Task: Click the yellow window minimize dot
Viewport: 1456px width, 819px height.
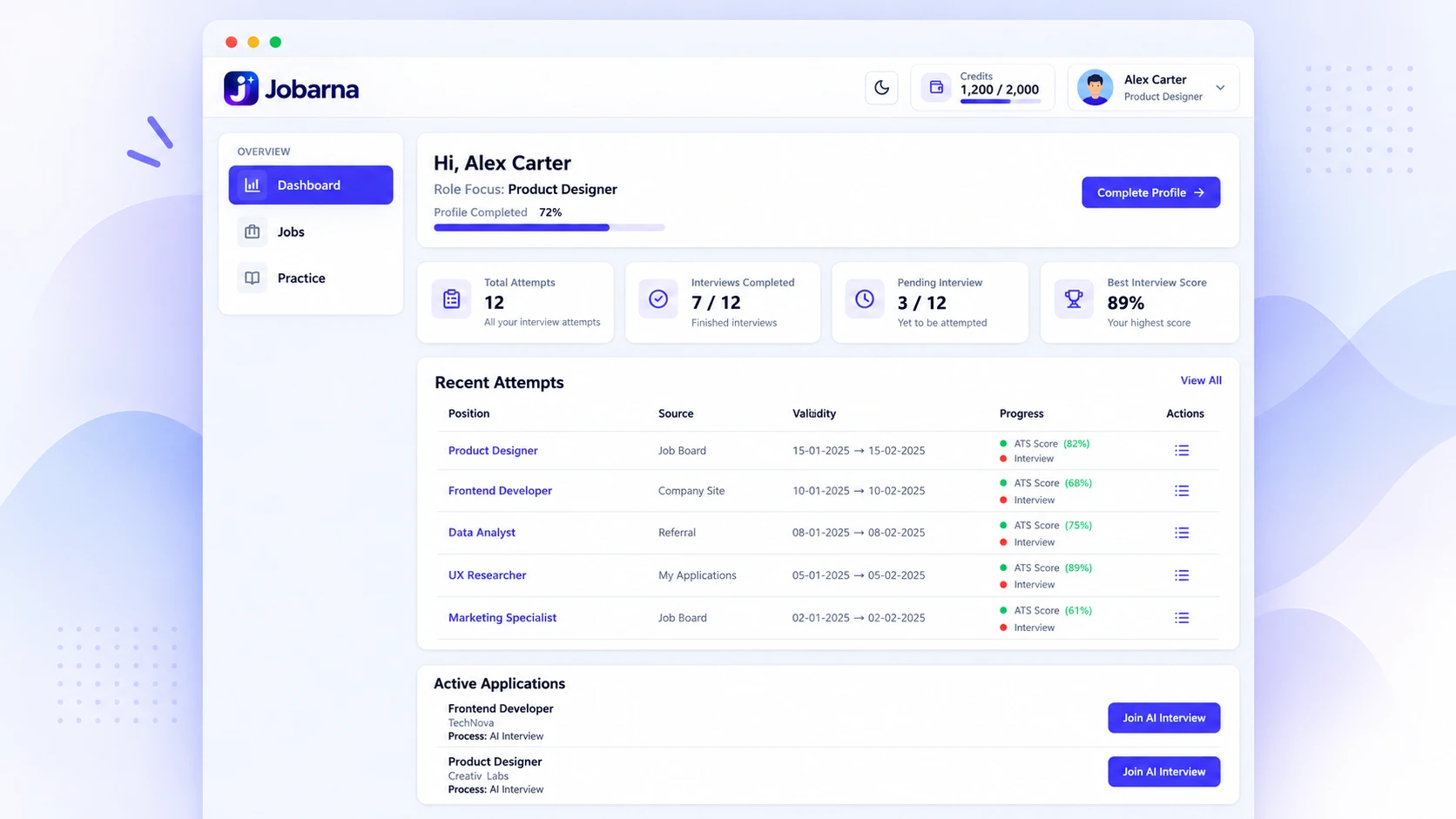Action: coord(253,42)
